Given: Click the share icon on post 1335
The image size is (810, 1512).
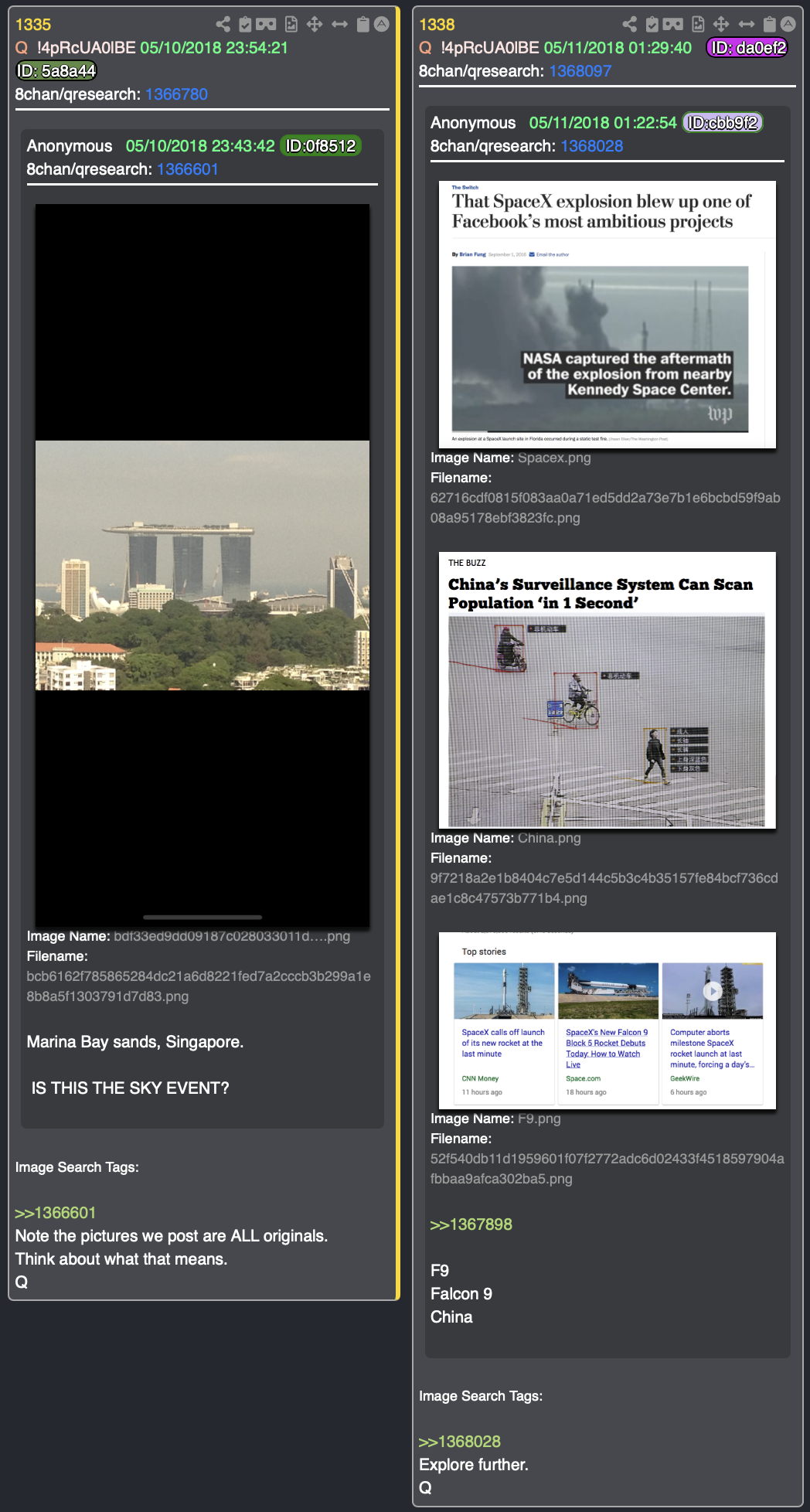Looking at the screenshot, I should click(223, 25).
